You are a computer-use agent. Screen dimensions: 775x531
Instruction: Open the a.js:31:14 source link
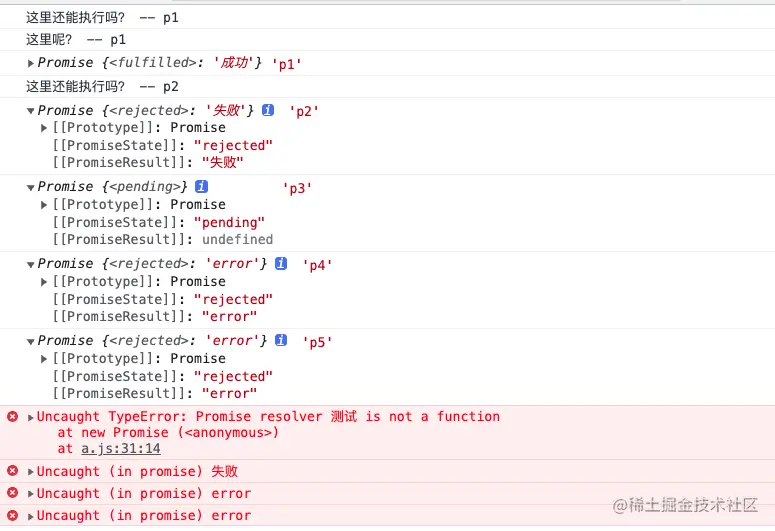[121, 449]
